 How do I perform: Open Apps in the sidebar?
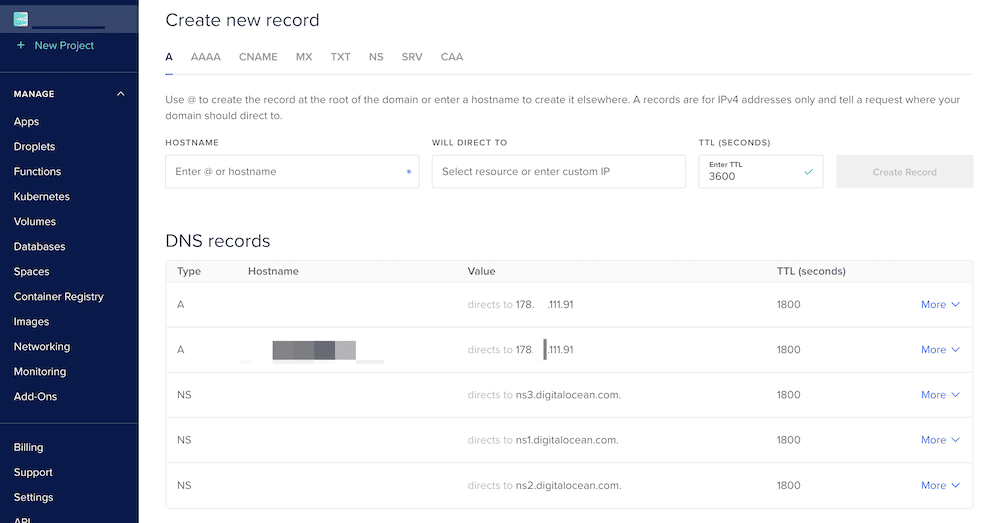[26, 121]
